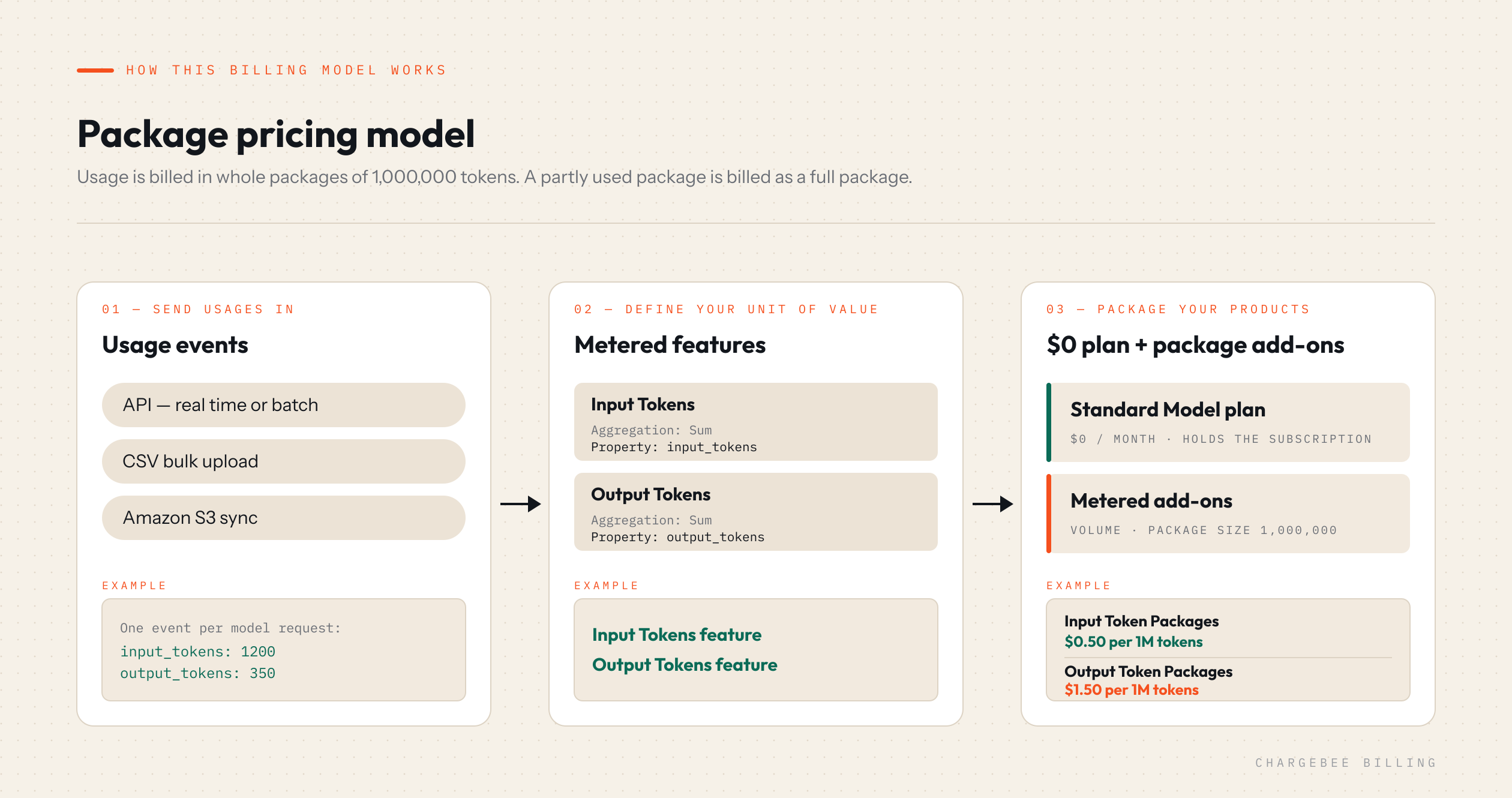Image resolution: width=1512 pixels, height=798 pixels.
Task: Click 'VOLUME · PACKAGE SIZE 1,000,000' text
Action: coord(1204,530)
